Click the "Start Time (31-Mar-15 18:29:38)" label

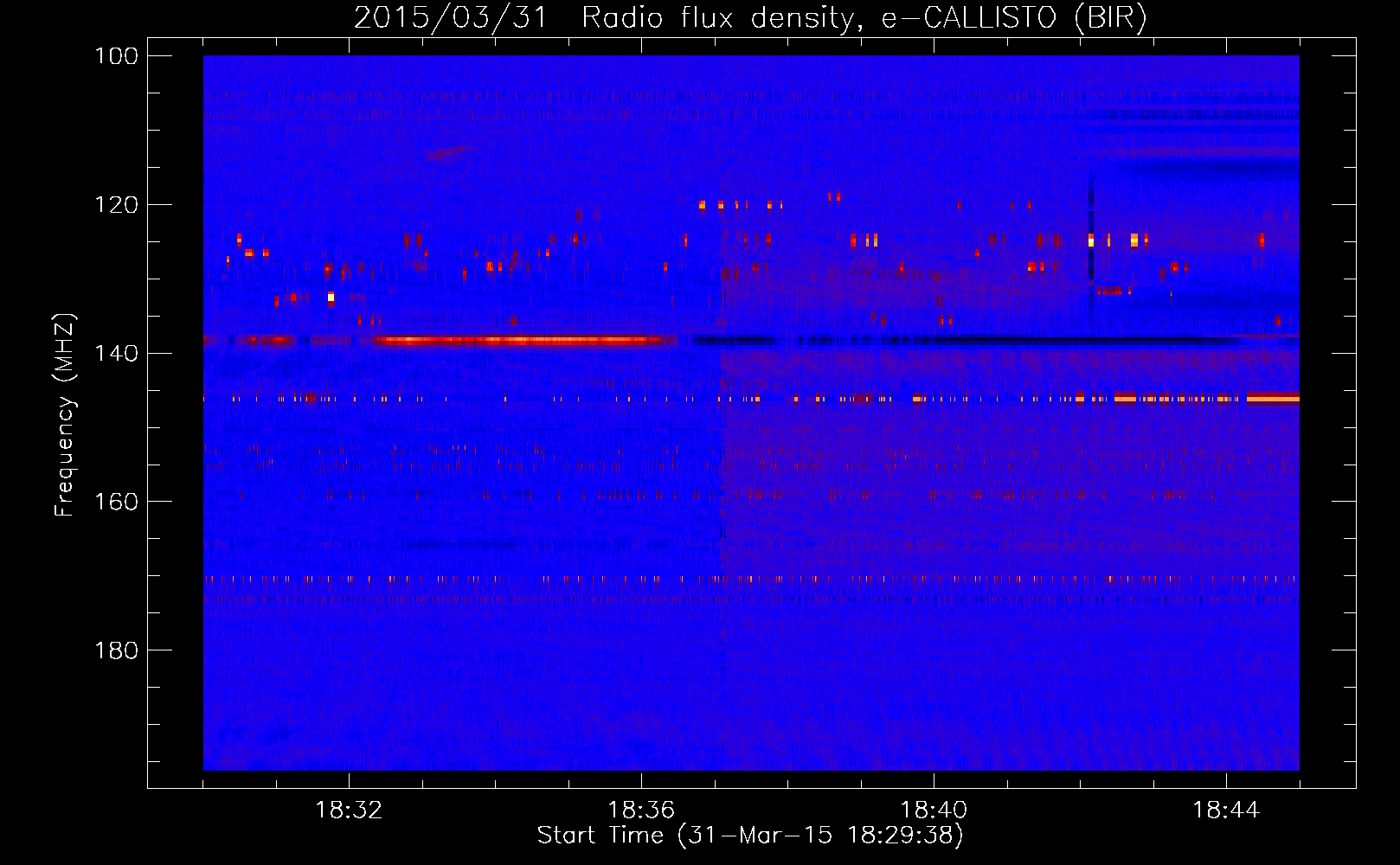click(750, 836)
